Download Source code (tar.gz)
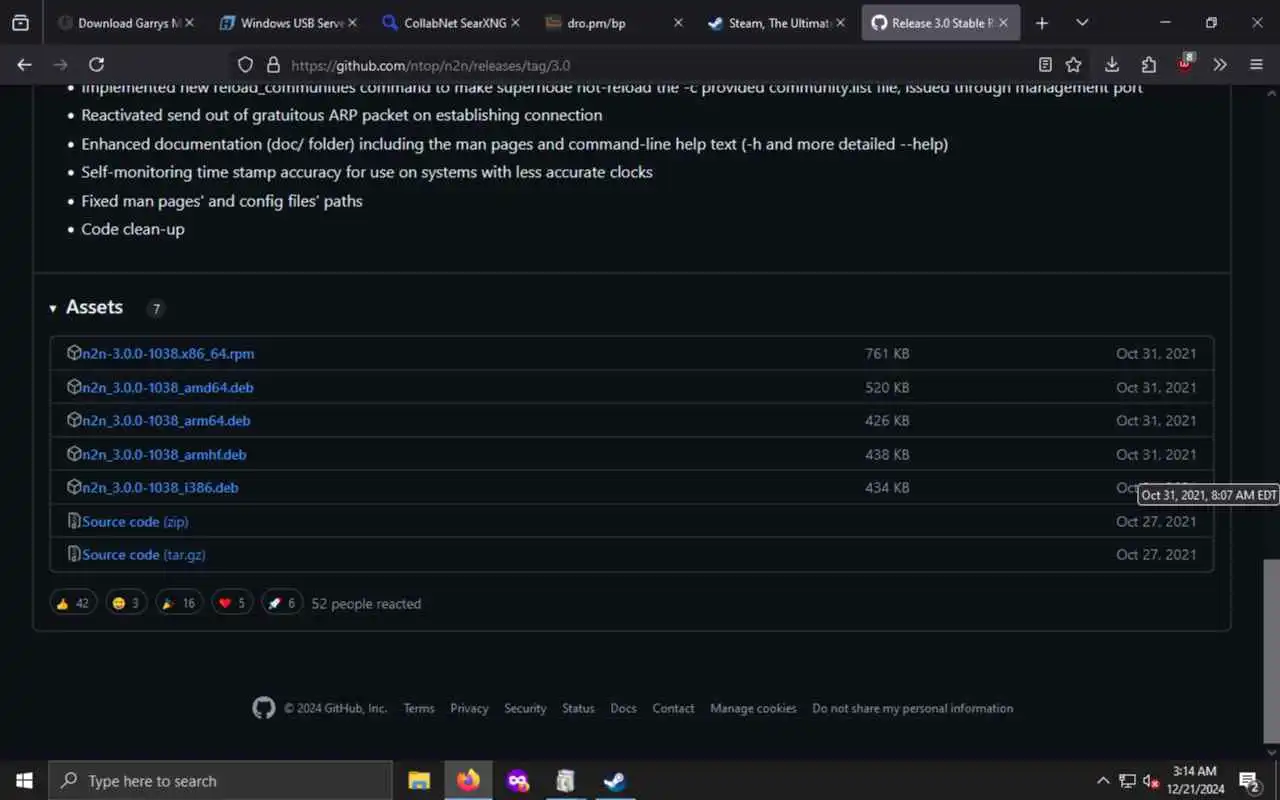Viewport: 1280px width, 800px height. coord(144,555)
